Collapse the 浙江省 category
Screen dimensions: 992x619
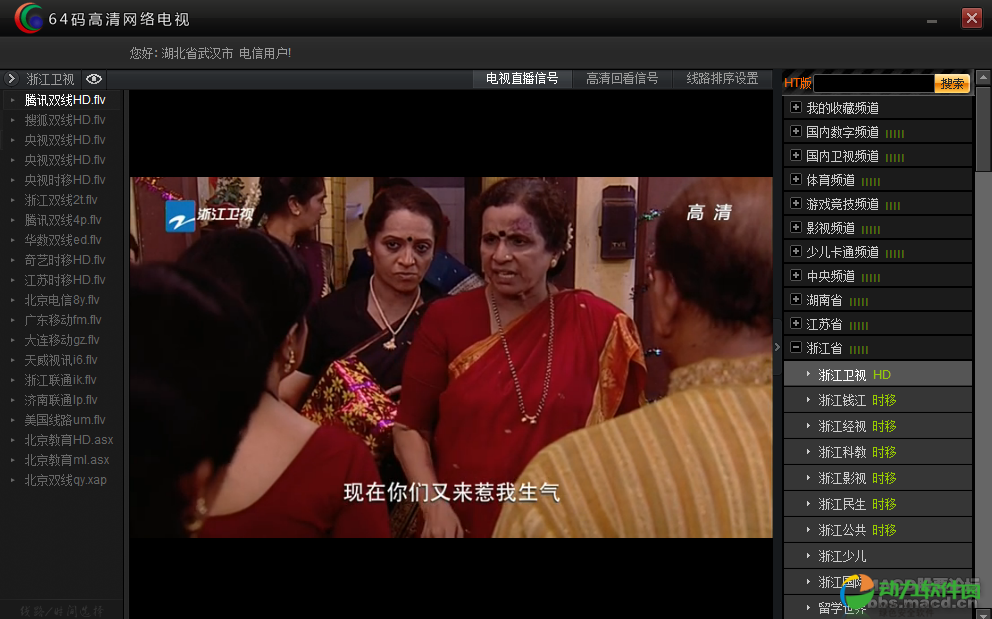click(796, 348)
